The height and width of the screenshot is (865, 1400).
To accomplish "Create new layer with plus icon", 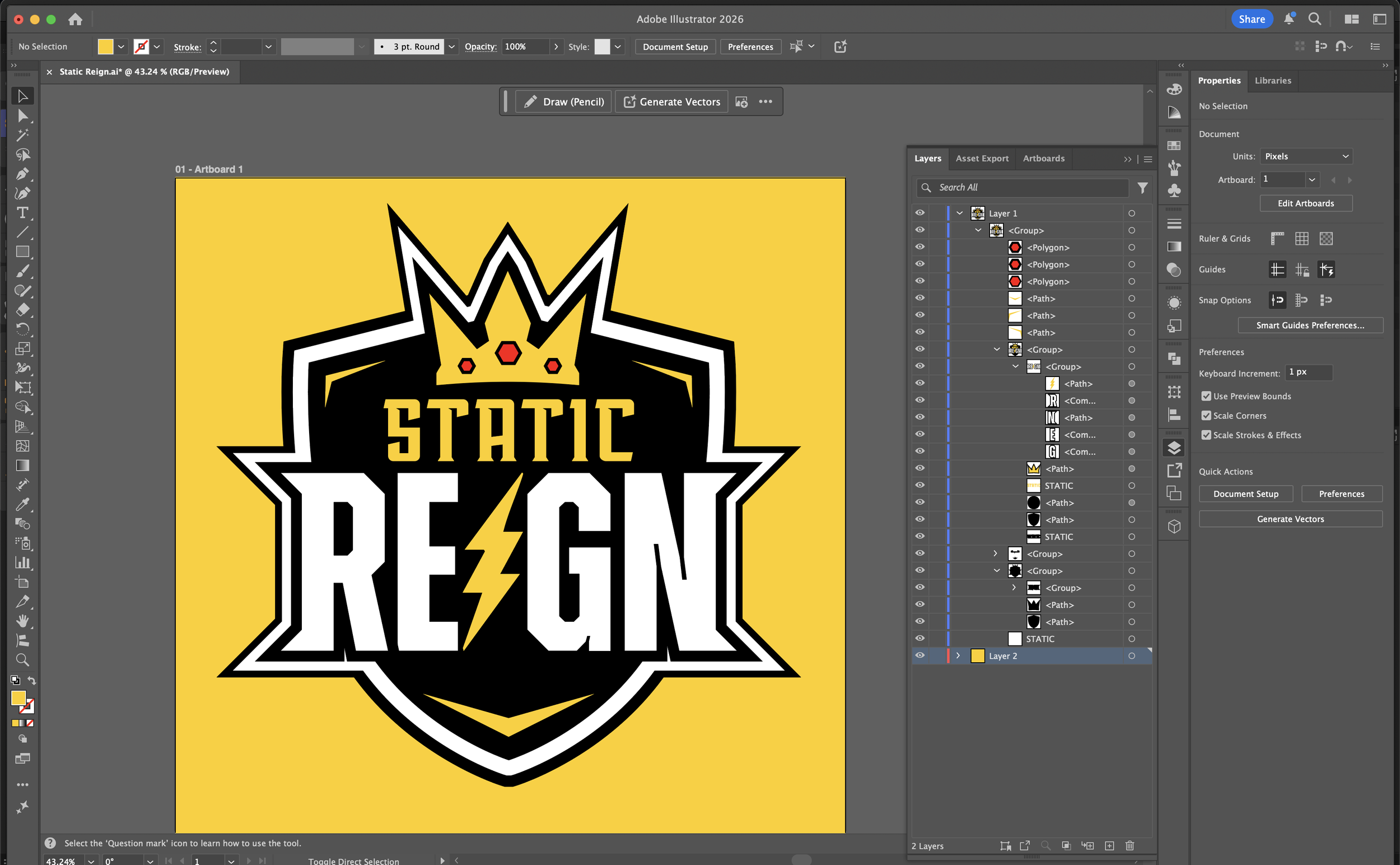I will (x=1109, y=845).
